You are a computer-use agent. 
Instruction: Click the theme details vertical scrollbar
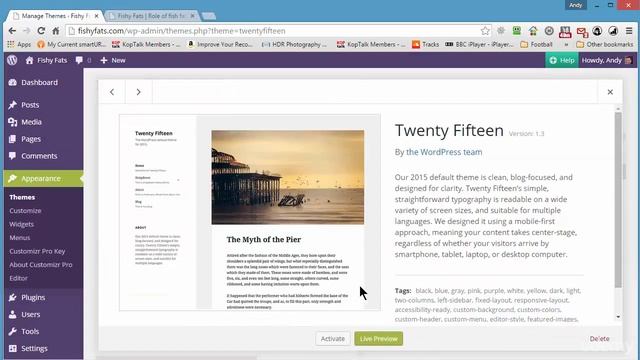pyautogui.click(x=618, y=200)
